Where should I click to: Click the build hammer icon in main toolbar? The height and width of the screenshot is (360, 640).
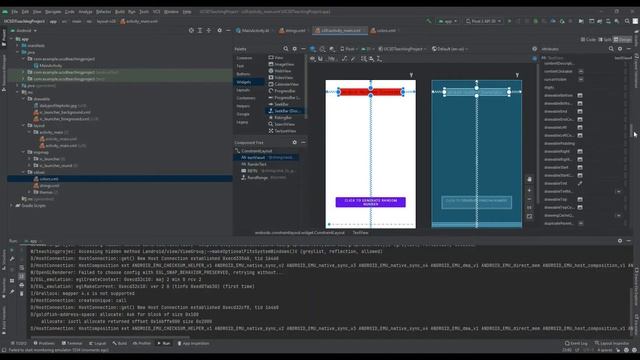click(429, 21)
